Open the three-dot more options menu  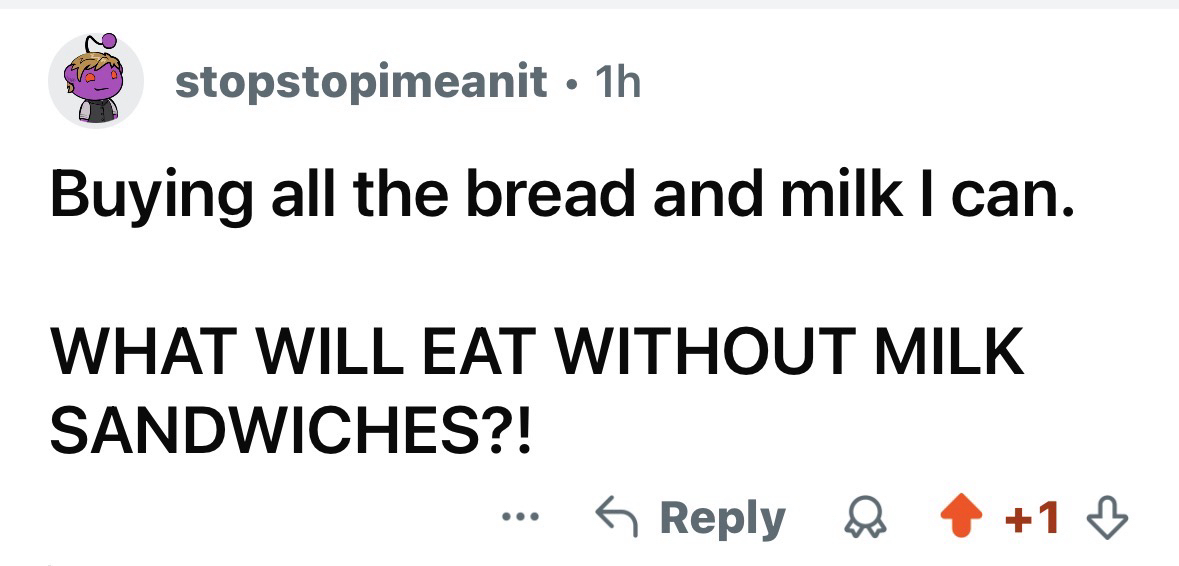click(x=522, y=519)
